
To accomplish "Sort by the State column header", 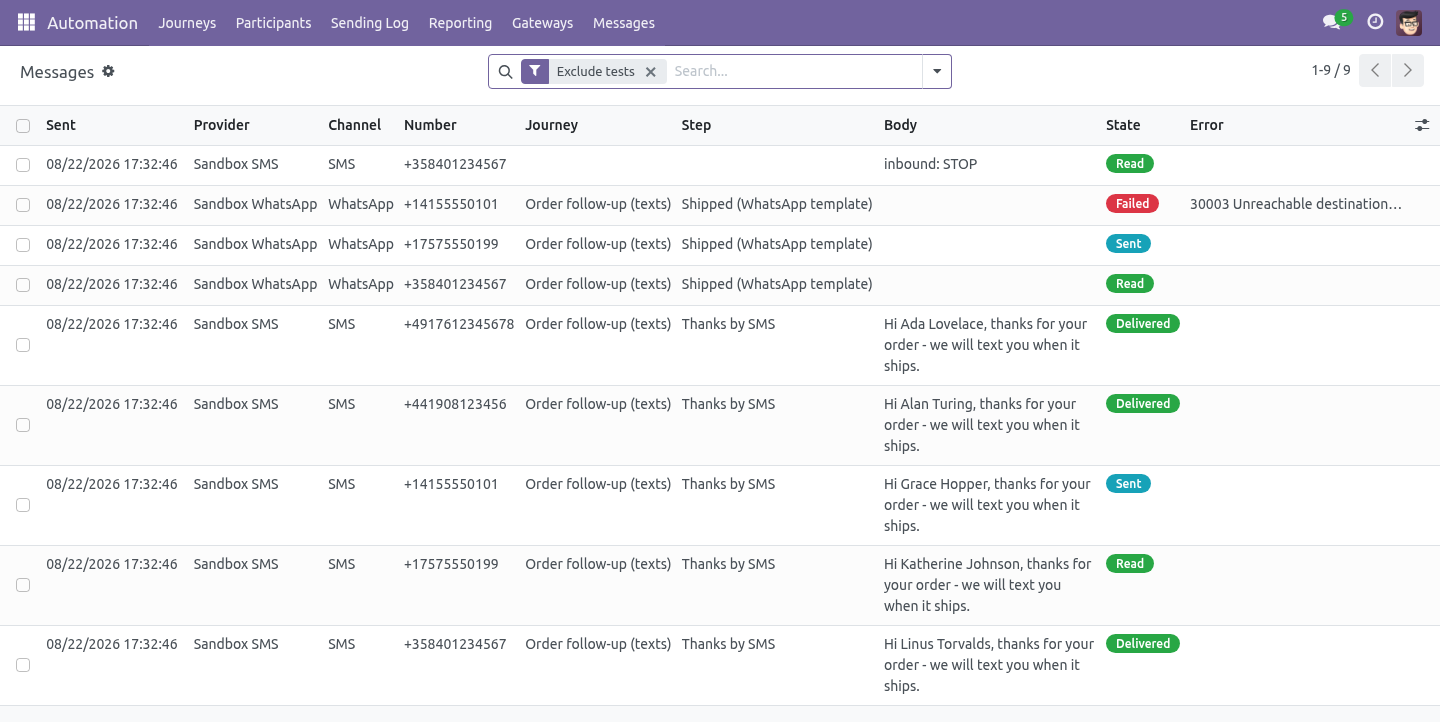I will [1123, 125].
